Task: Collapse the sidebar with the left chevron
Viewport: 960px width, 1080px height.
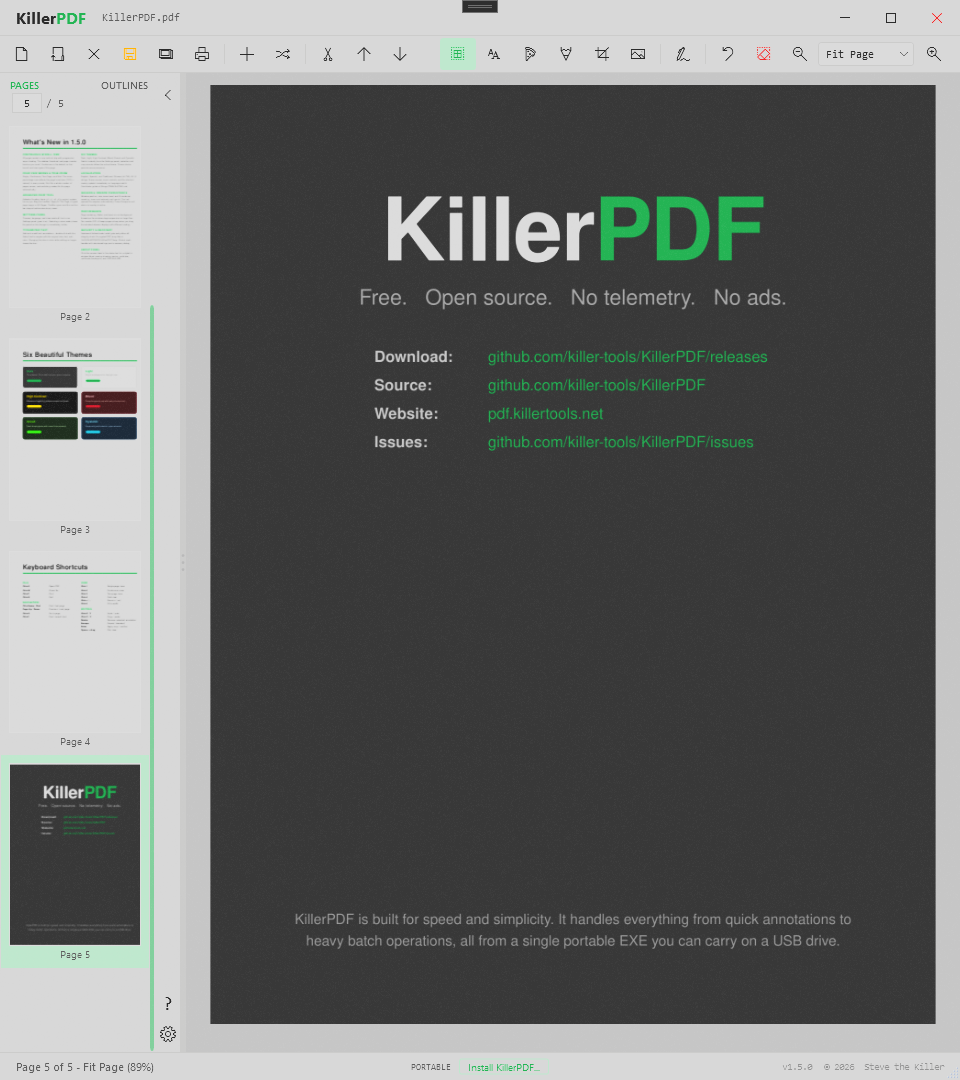Action: click(x=168, y=95)
